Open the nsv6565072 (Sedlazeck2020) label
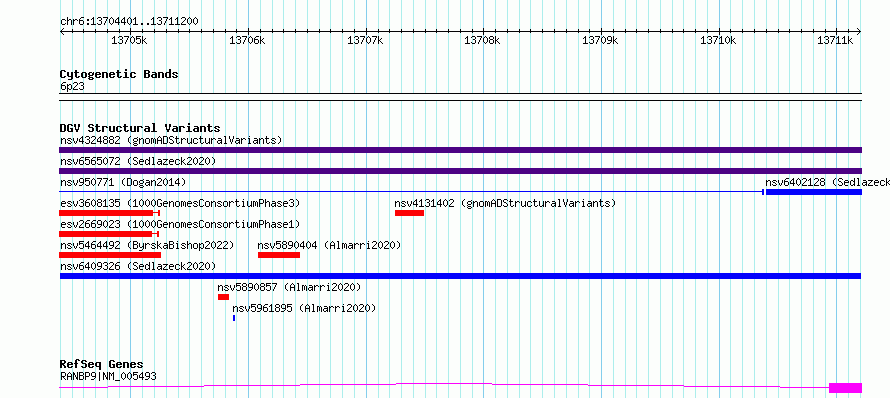The image size is (890, 398). tap(138, 161)
